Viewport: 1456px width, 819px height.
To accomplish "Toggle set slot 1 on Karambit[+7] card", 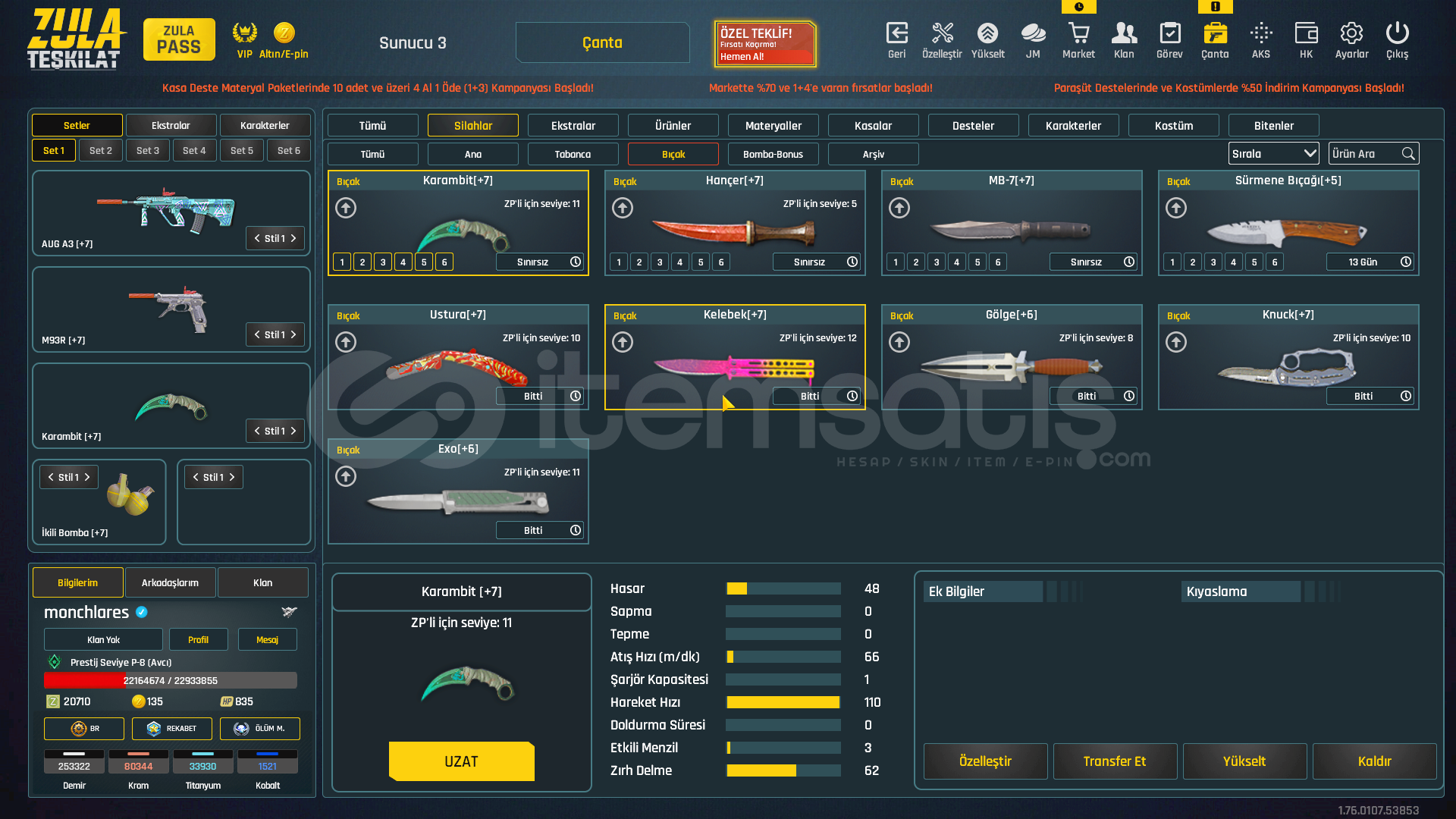I will [x=342, y=262].
